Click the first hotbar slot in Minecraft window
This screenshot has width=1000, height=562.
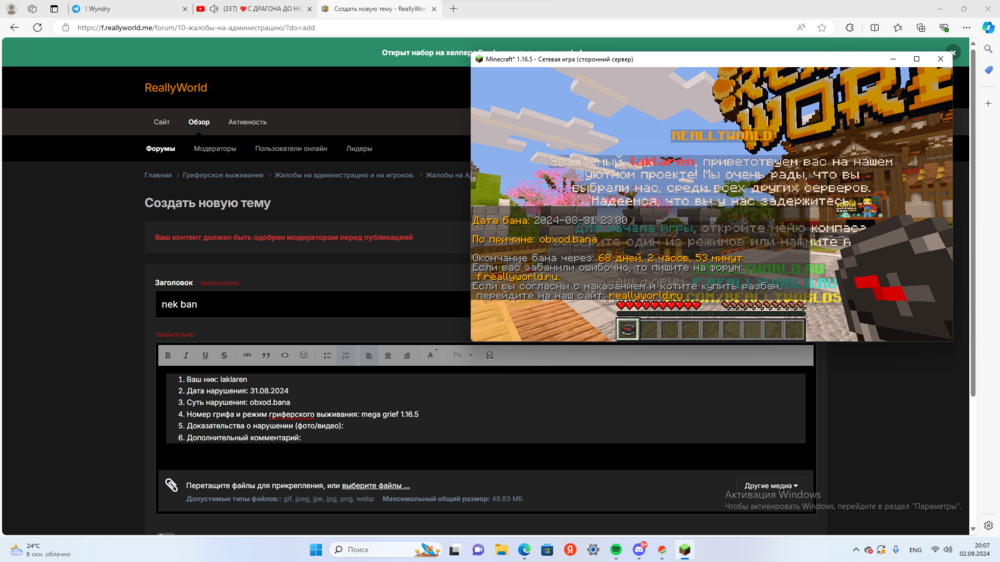point(628,329)
